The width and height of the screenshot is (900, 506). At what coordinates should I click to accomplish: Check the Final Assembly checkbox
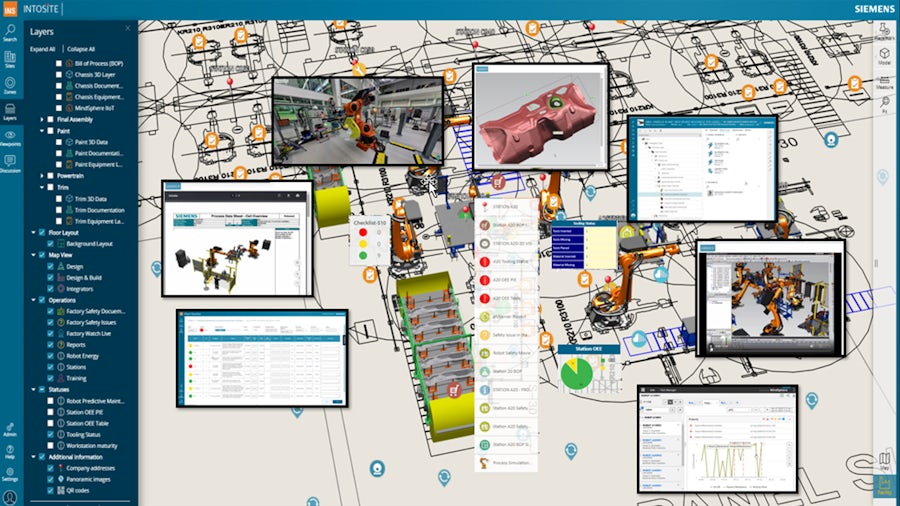(x=51, y=119)
